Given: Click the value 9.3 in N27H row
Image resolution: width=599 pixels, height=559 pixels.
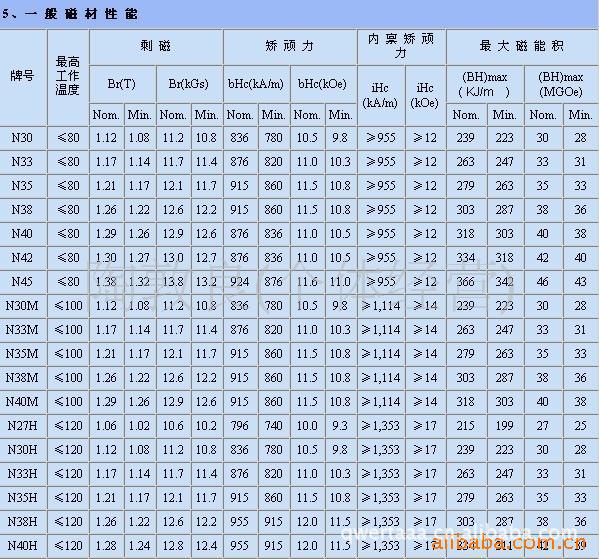Looking at the screenshot, I should pos(341,426).
